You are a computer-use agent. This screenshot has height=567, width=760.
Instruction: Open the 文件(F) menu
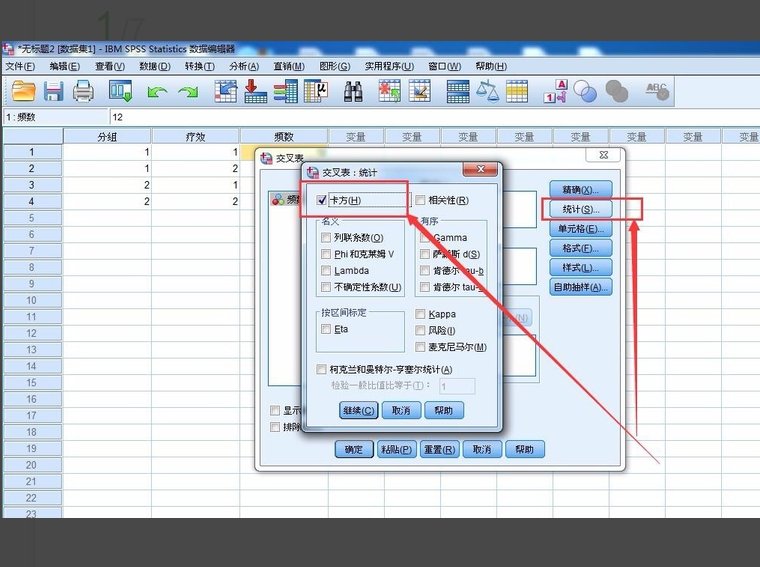(x=20, y=66)
